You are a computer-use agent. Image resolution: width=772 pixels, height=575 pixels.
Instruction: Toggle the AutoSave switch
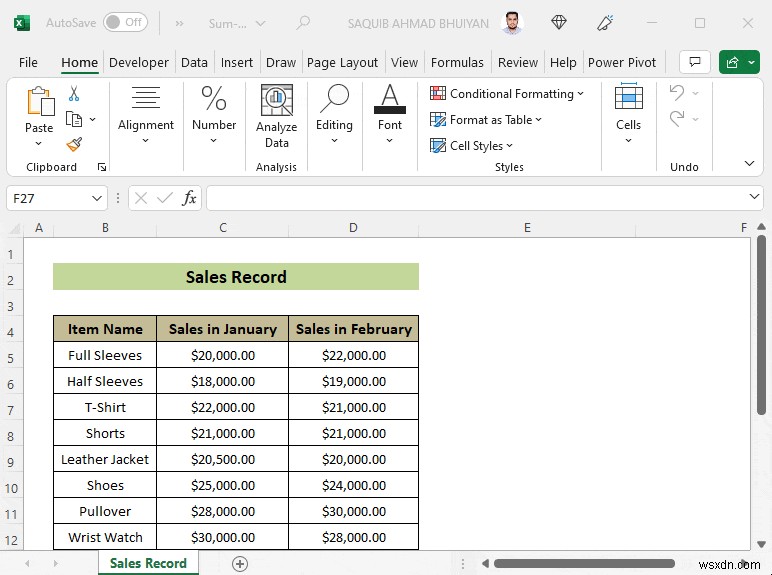[x=125, y=22]
